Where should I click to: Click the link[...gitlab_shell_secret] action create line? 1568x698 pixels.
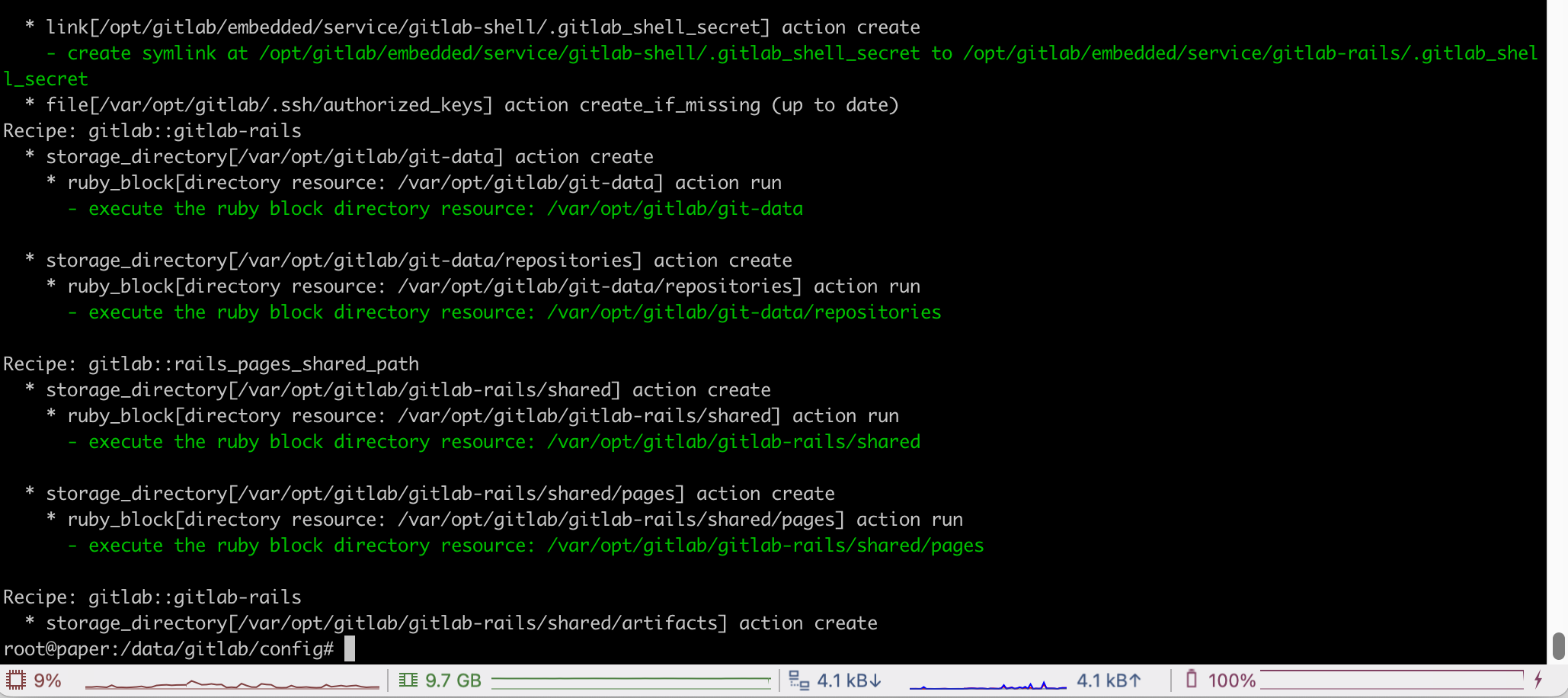472,27
